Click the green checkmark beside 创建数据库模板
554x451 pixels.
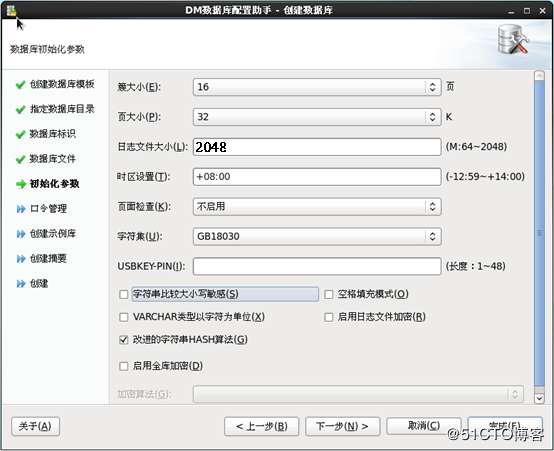pyautogui.click(x=20, y=84)
